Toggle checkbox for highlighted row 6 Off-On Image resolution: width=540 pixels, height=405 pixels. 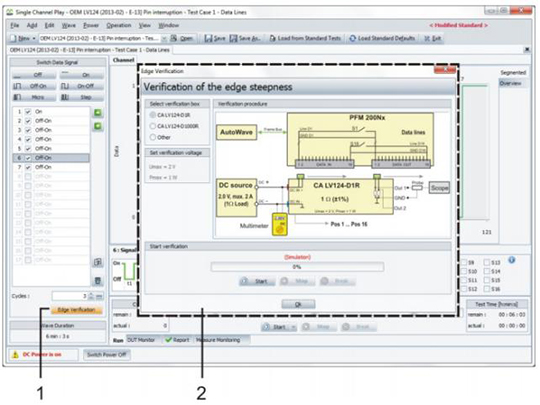28,158
